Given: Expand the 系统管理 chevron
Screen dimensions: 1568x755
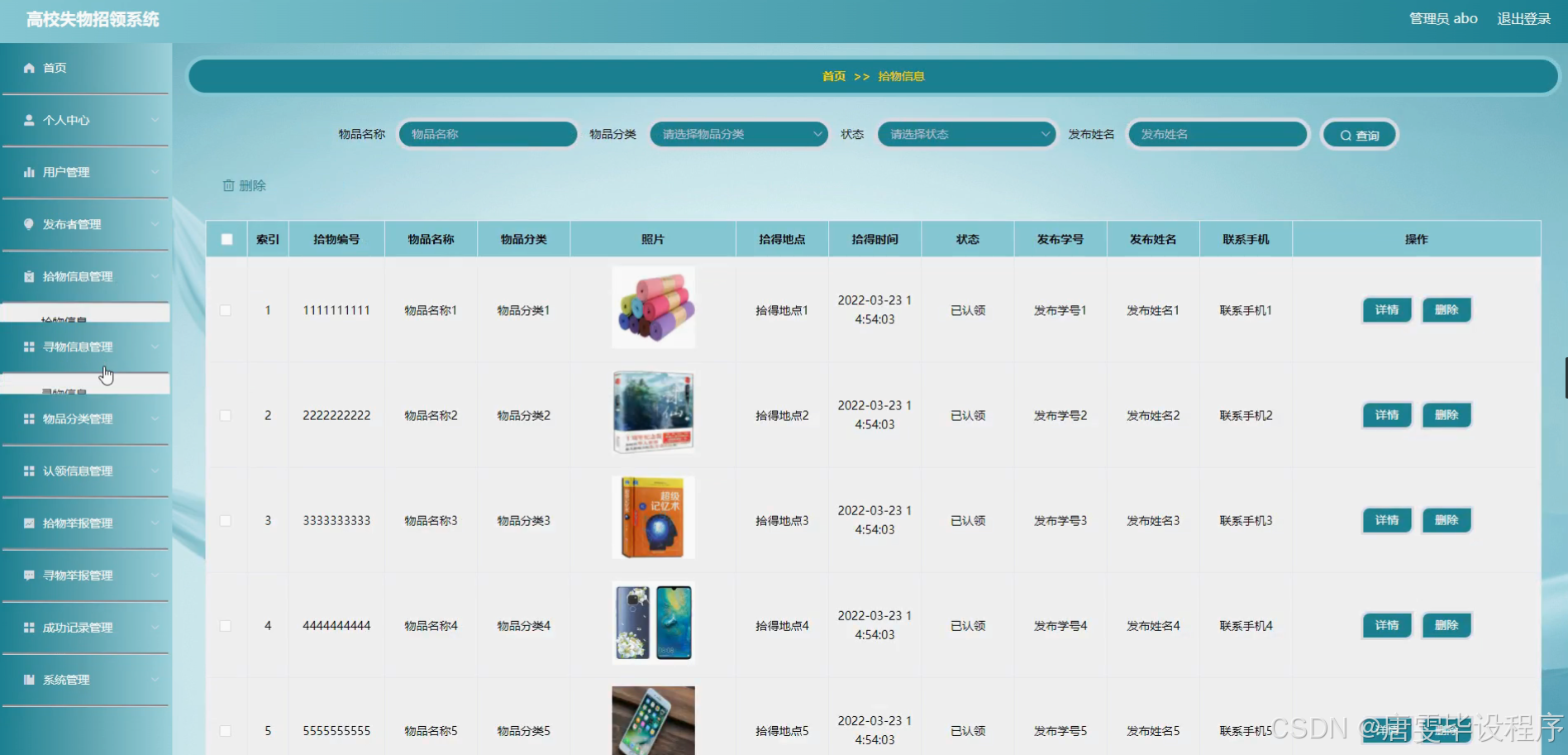Looking at the screenshot, I should click(155, 679).
